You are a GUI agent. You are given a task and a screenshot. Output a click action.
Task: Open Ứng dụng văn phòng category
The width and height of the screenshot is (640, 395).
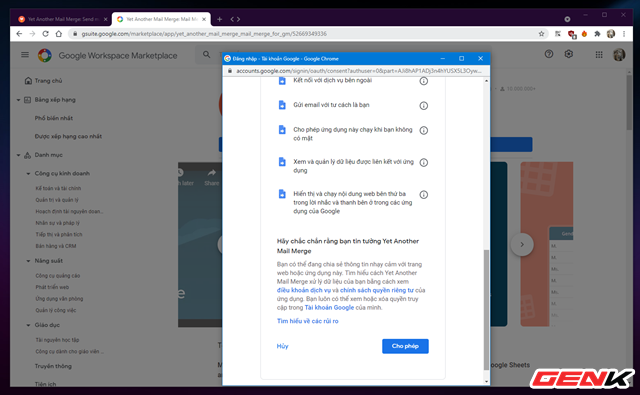[59, 299]
